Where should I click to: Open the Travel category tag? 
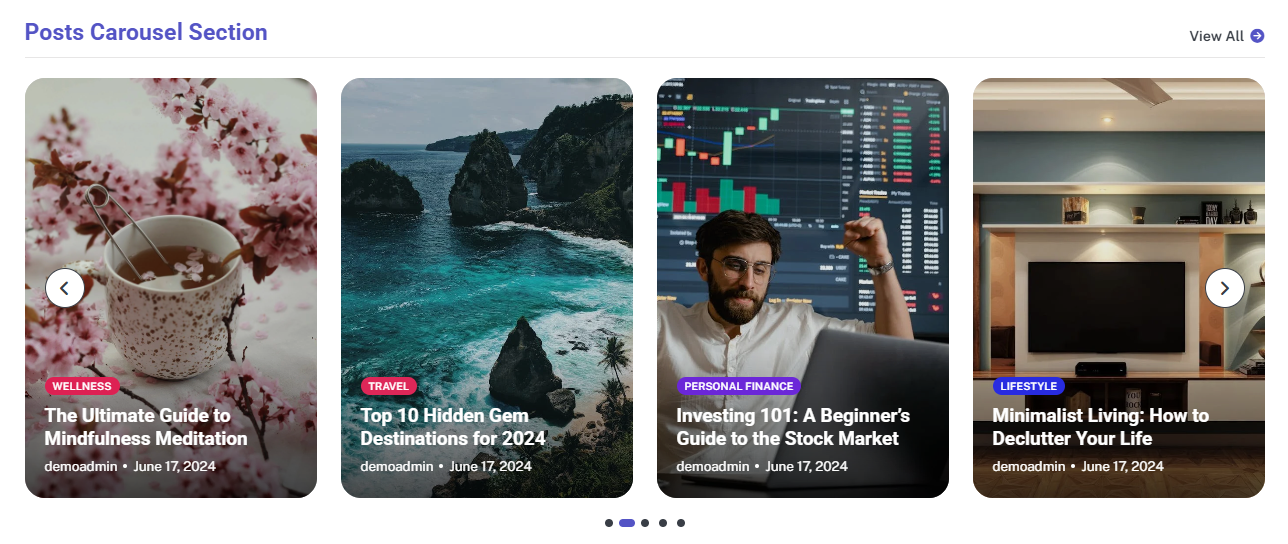389,386
